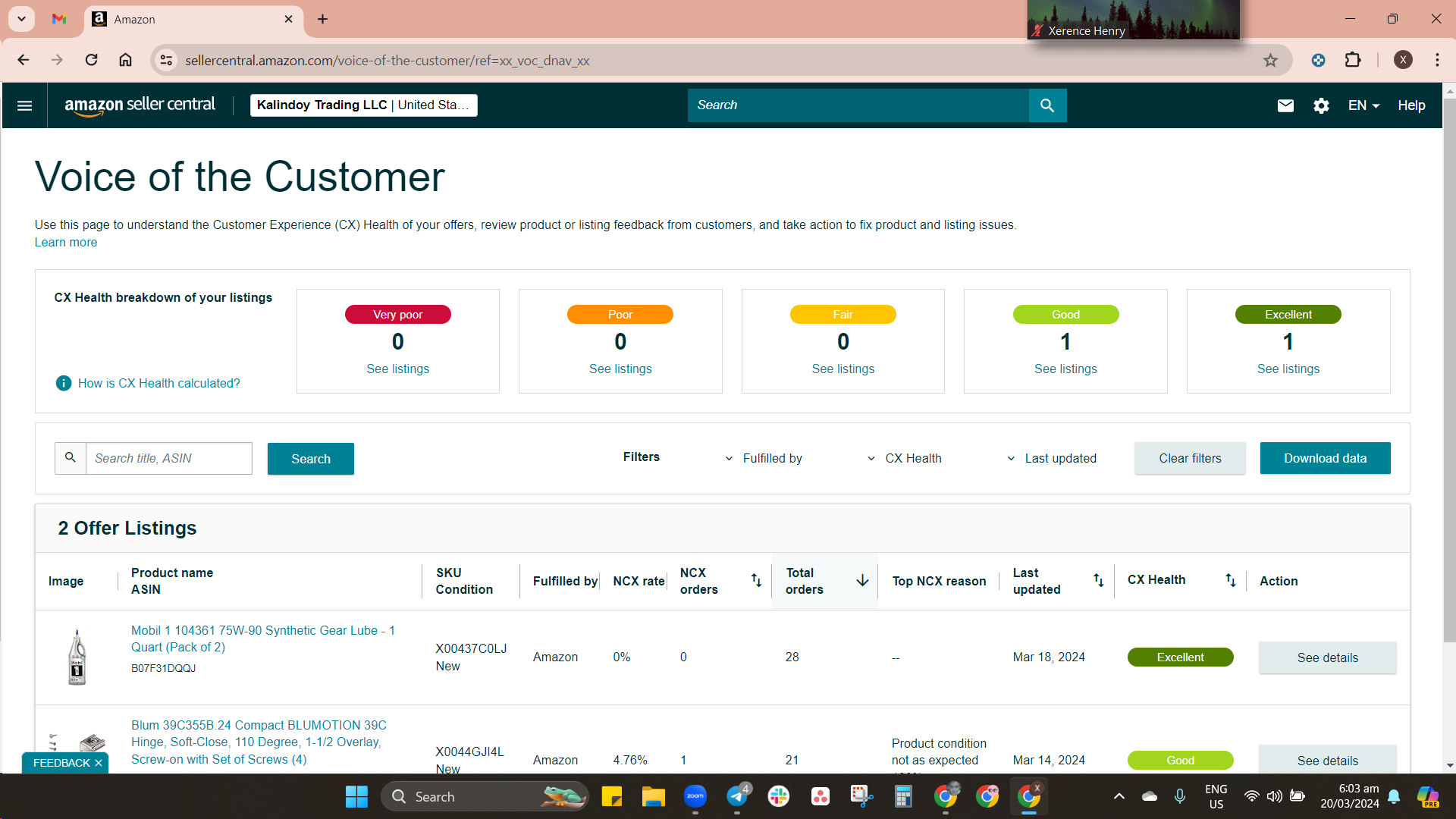1456x819 pixels.
Task: Open the Mobil 1 Synthetic Gear Lube product link
Action: [x=263, y=639]
